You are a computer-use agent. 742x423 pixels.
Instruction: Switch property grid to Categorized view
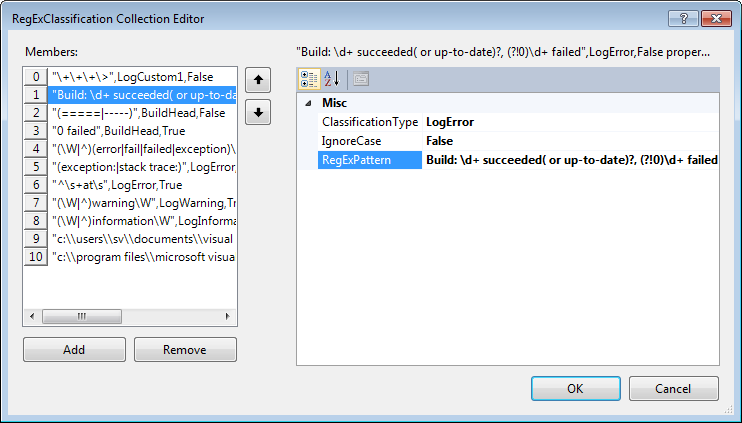tap(309, 79)
